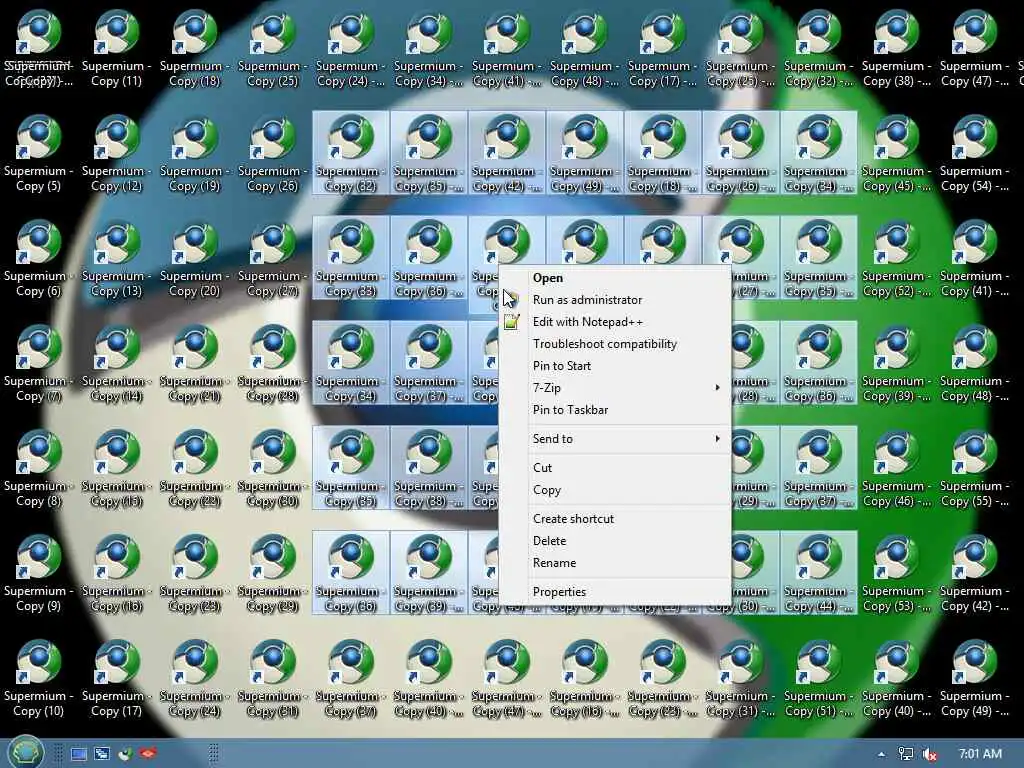Click the Show Desktop taskbar icon
The height and width of the screenshot is (768, 1024).
coord(79,754)
